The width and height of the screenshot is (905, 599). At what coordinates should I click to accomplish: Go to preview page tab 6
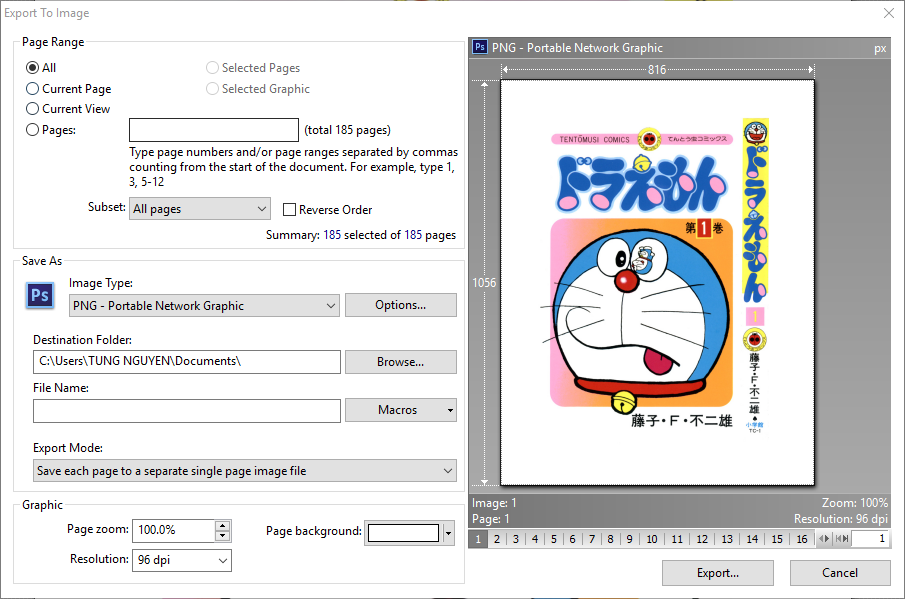pos(573,538)
